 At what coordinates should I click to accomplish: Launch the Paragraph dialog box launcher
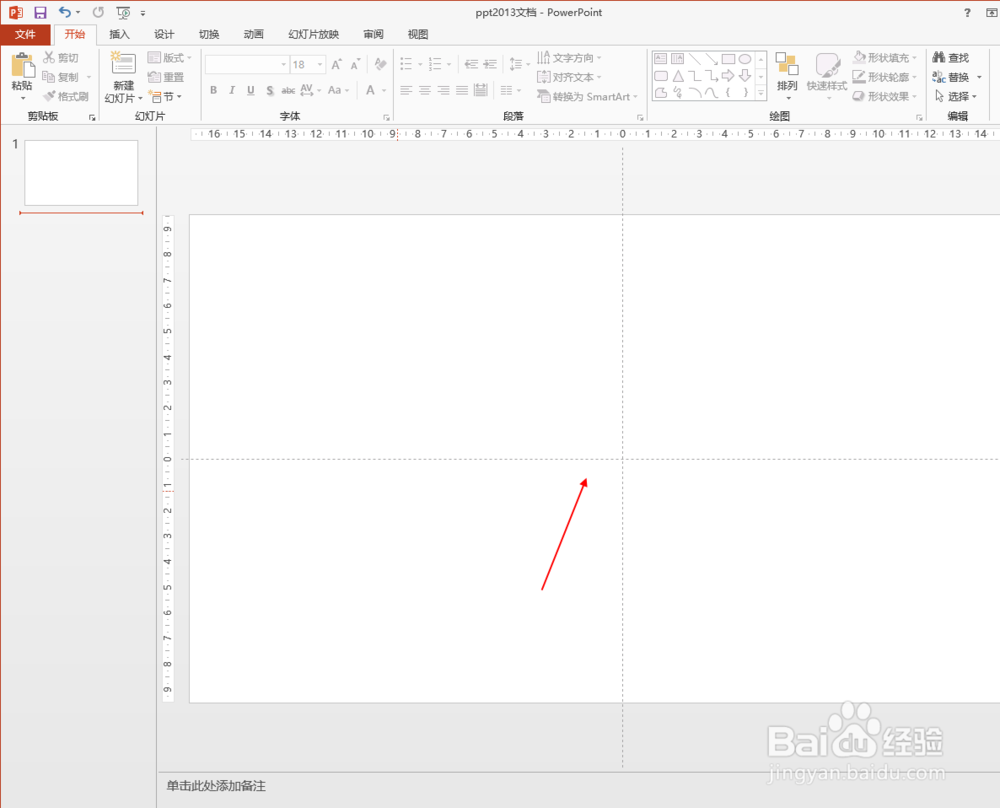[x=640, y=117]
